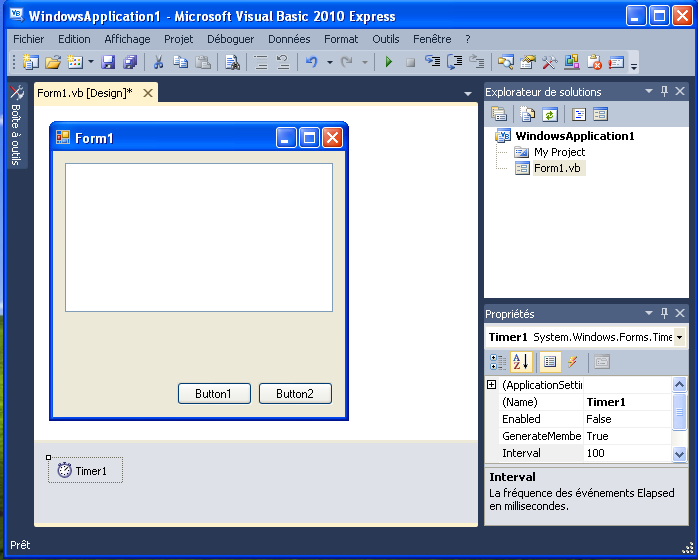Open the Redo history dropdown arrow

pos(365,62)
